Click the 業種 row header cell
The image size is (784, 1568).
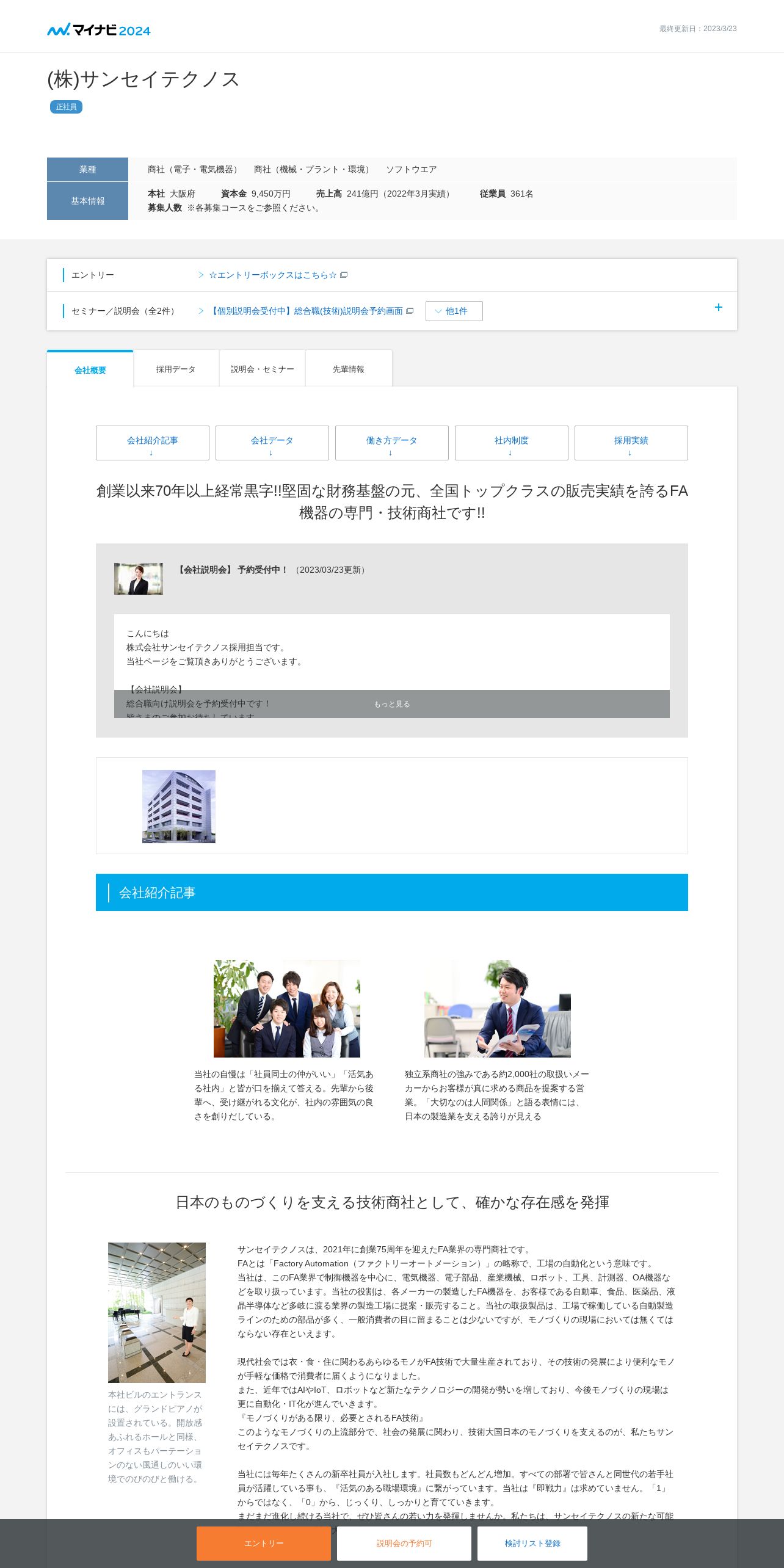pos(87,169)
